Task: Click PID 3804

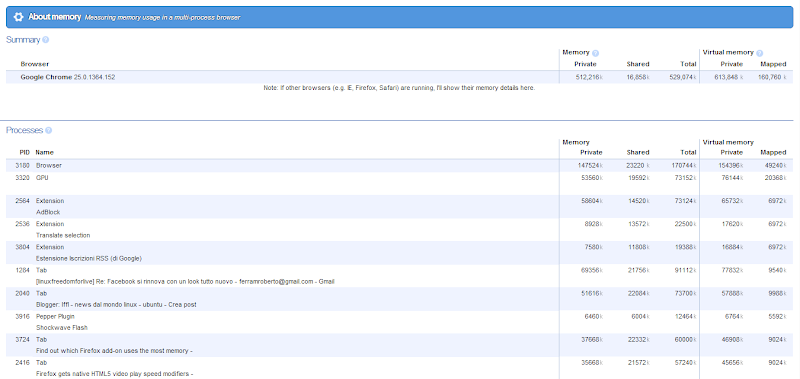Action: [x=23, y=247]
